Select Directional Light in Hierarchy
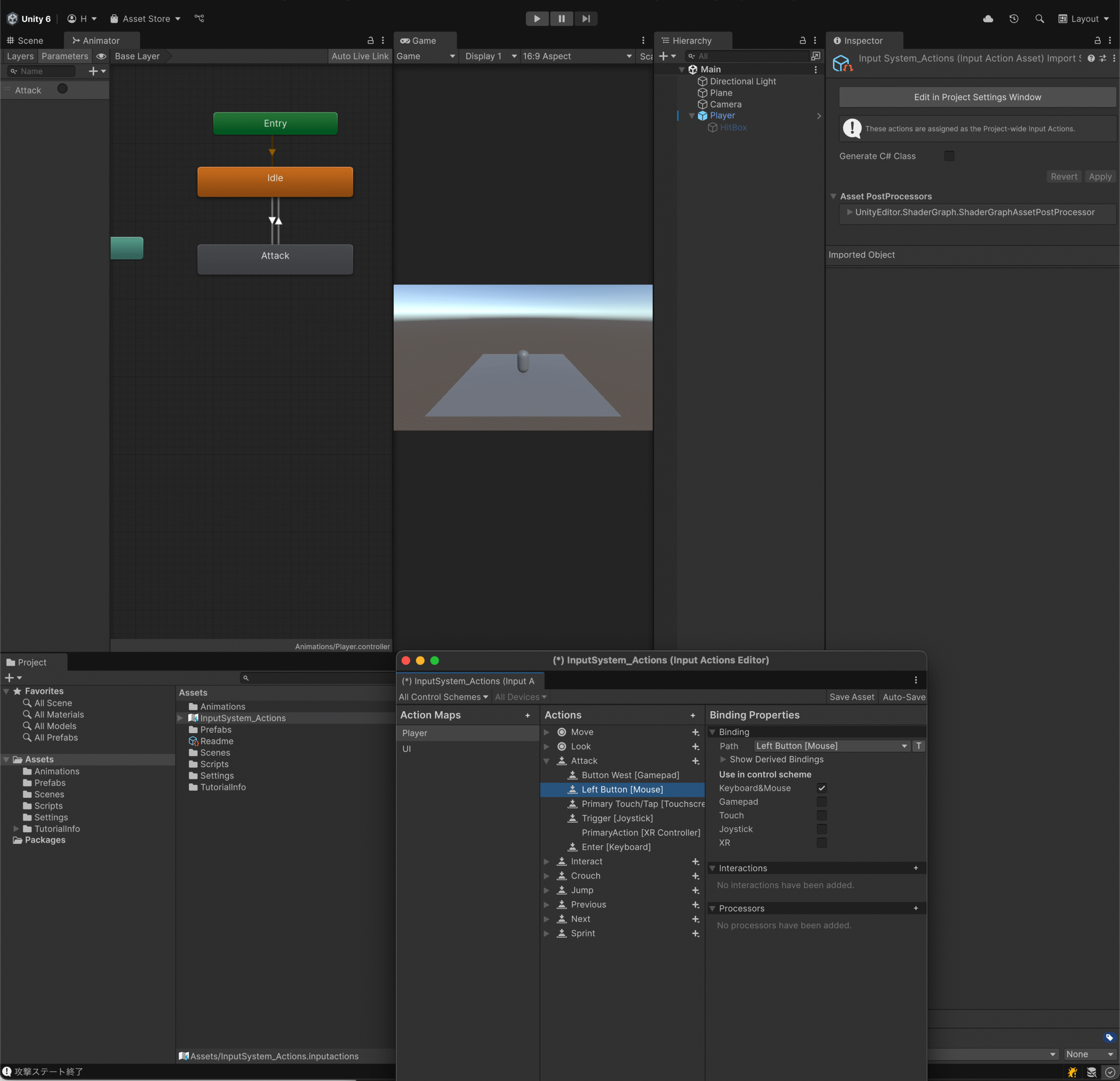 click(x=742, y=81)
